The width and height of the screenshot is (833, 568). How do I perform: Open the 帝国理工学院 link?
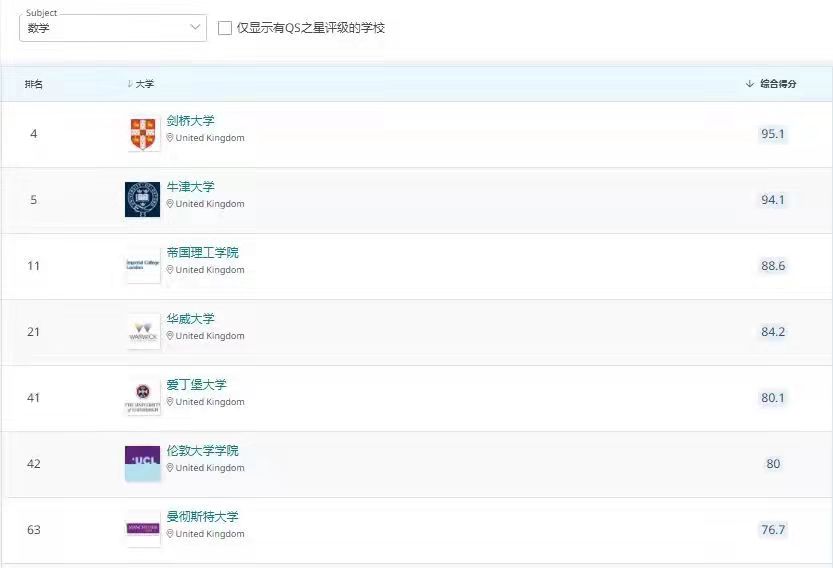click(202, 252)
